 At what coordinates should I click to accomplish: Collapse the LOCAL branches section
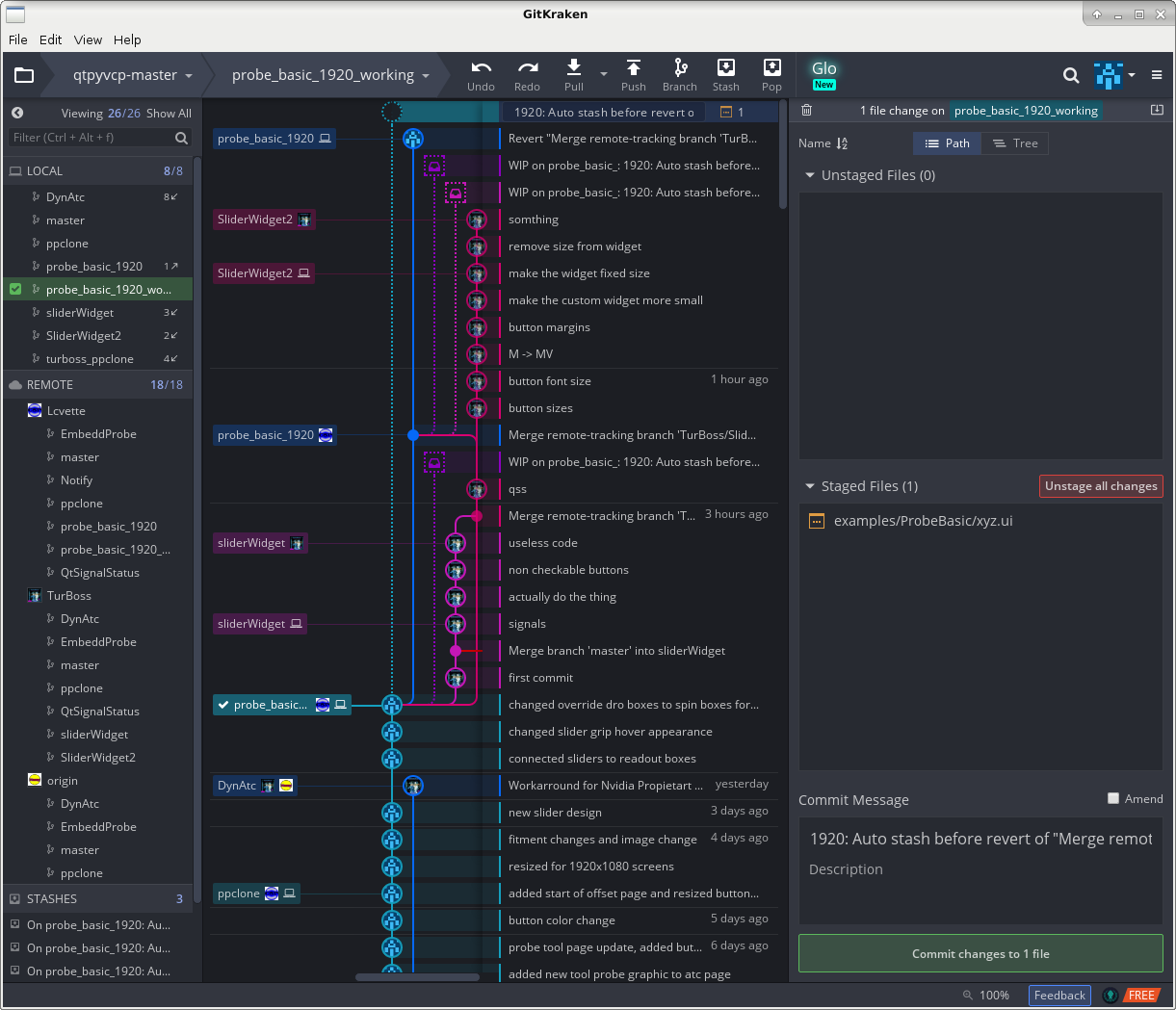[x=97, y=170]
